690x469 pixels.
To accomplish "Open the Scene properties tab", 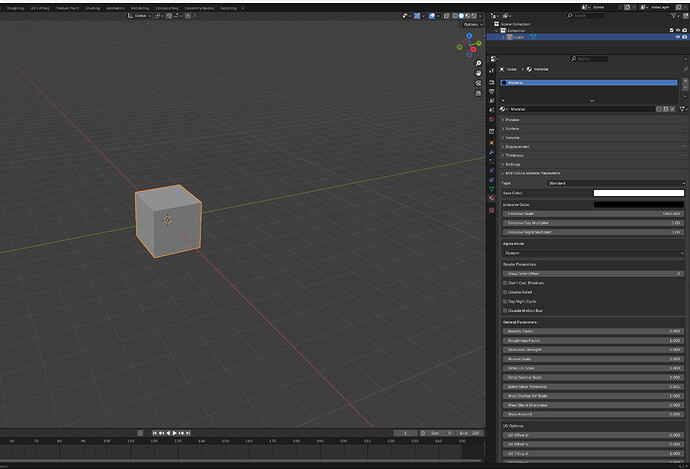I will 492,110.
